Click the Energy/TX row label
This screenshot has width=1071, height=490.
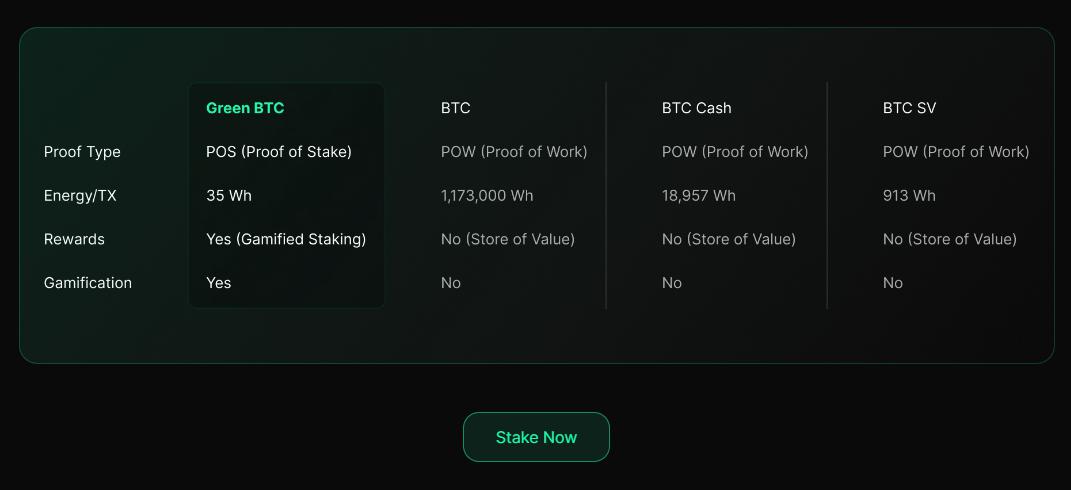click(x=80, y=196)
